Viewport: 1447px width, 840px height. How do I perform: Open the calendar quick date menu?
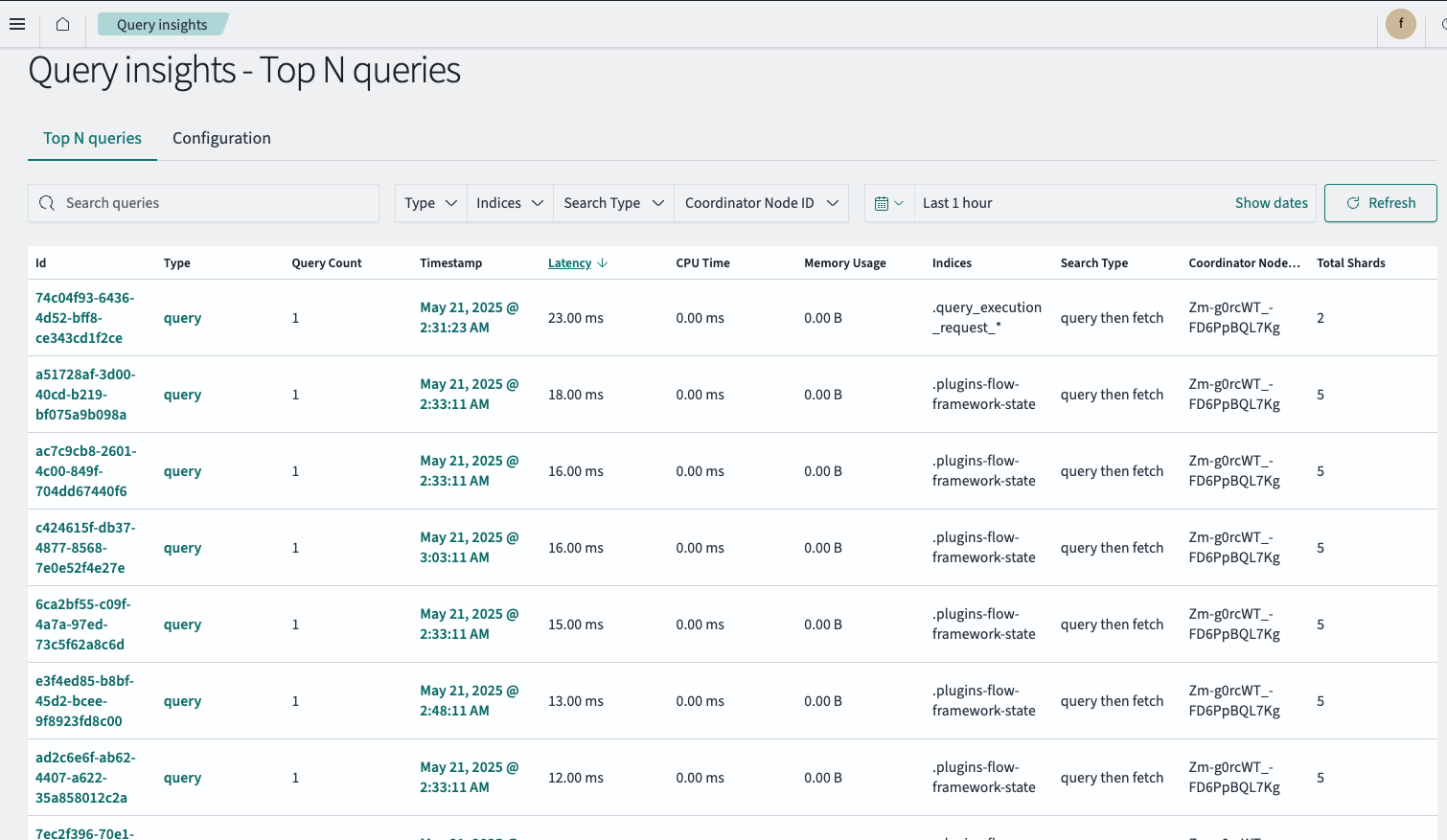(888, 203)
